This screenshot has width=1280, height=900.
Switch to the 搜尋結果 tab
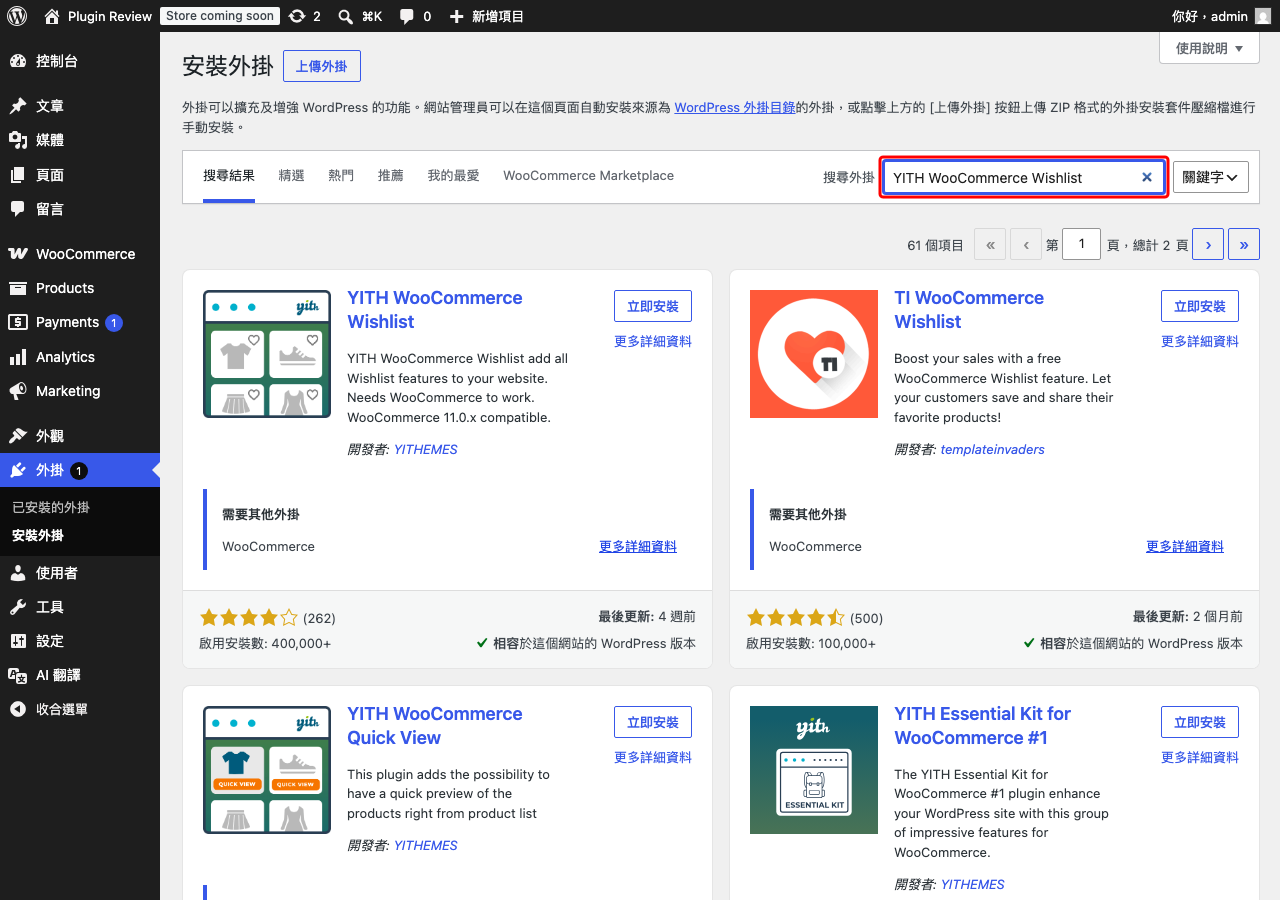[x=229, y=176]
